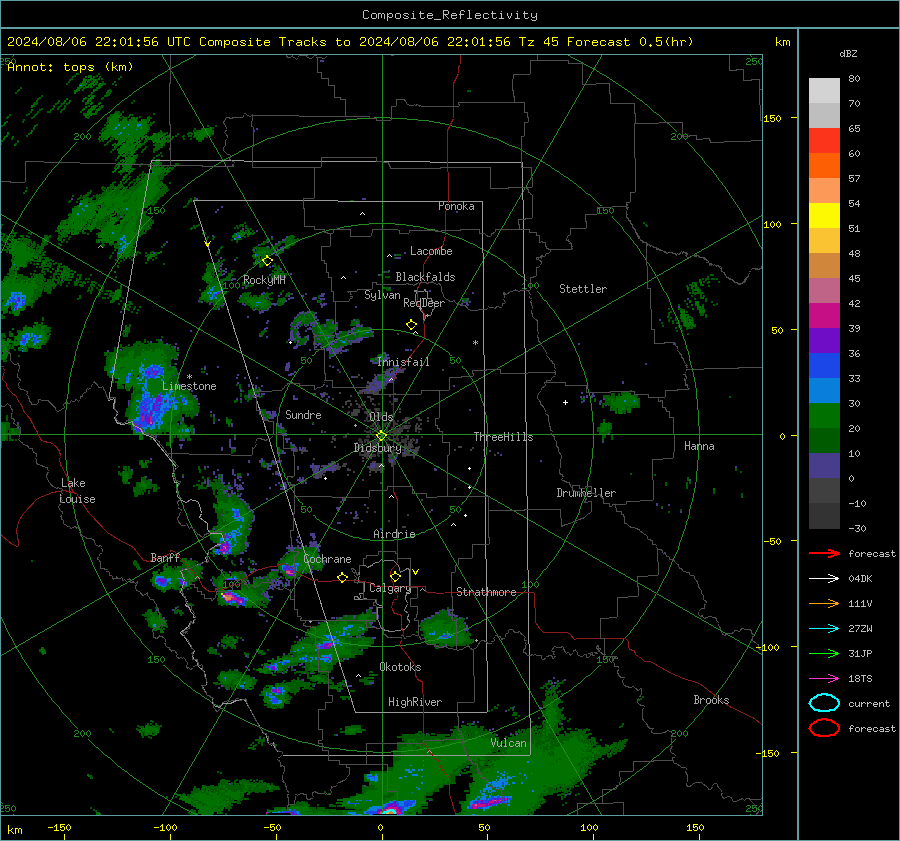Click the Calgary city label
Viewport: 900px width, 841px height.
point(390,588)
